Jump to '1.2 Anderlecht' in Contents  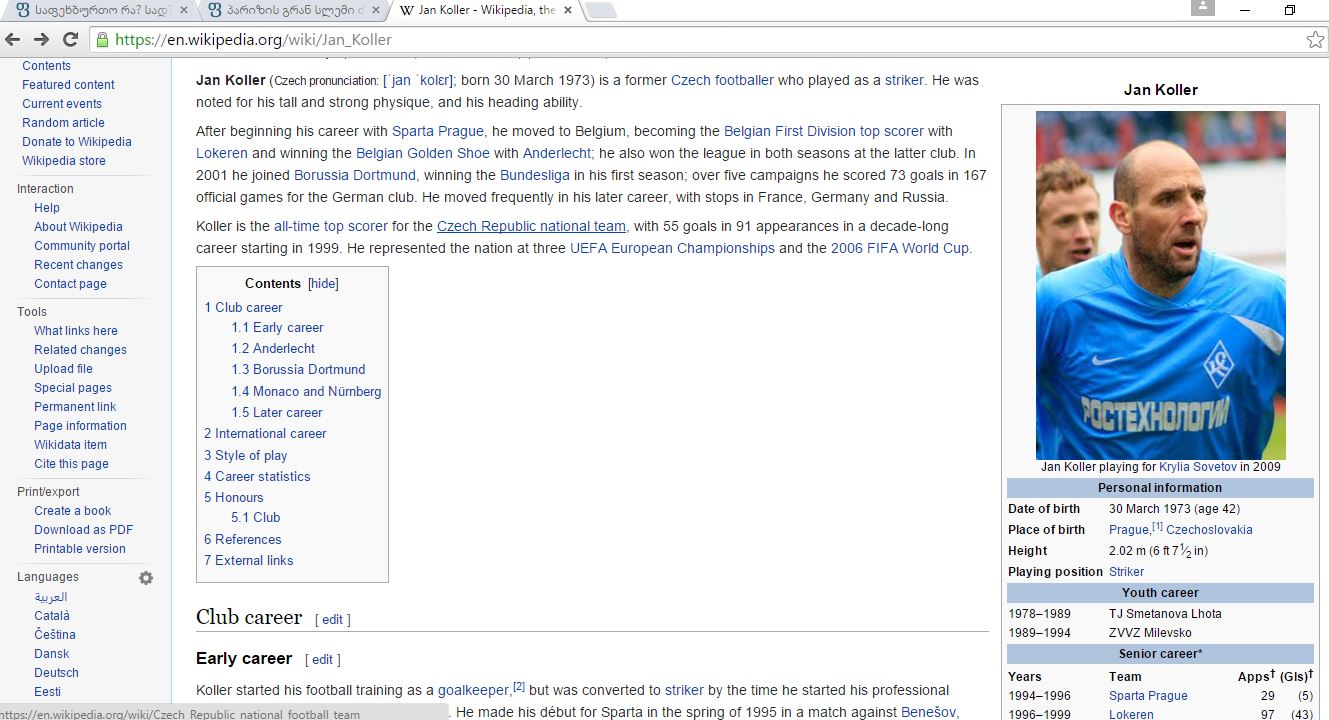point(273,349)
